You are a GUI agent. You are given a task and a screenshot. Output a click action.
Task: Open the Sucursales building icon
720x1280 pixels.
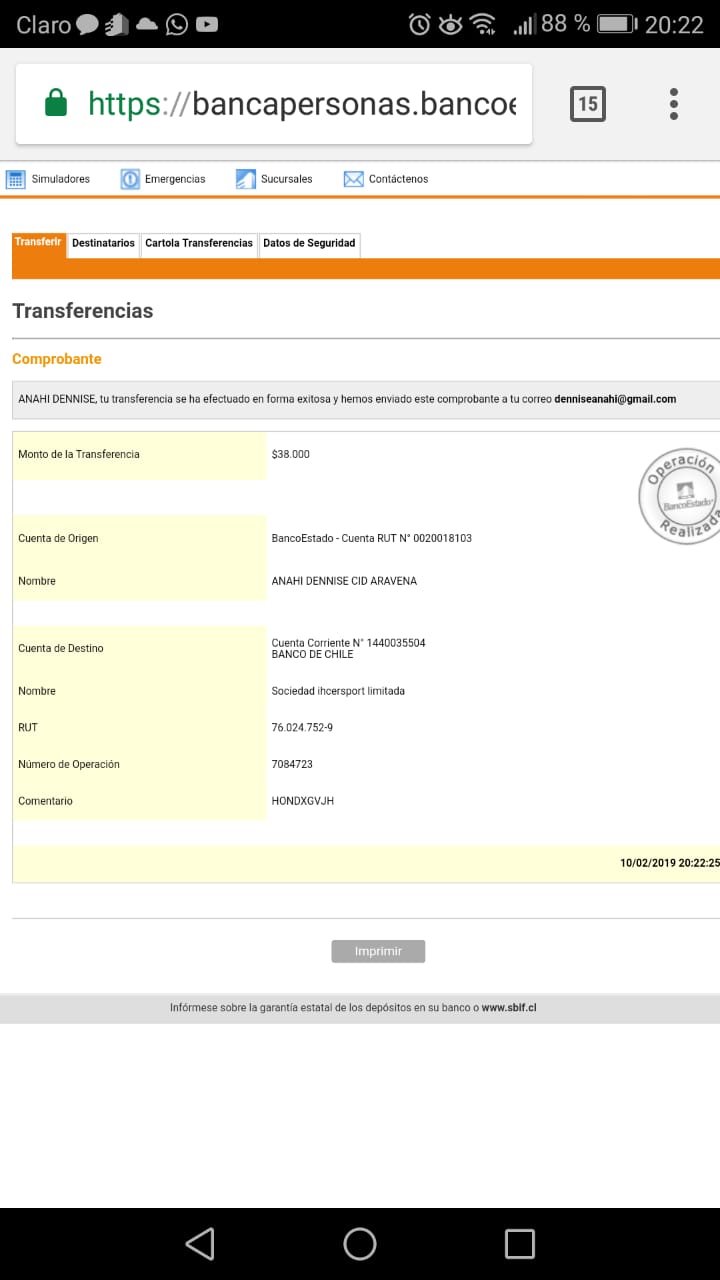[x=246, y=179]
